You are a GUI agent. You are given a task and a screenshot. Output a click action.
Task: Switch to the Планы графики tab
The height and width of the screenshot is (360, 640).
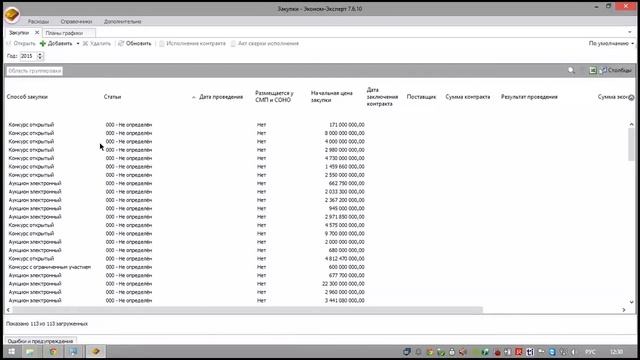[64, 33]
